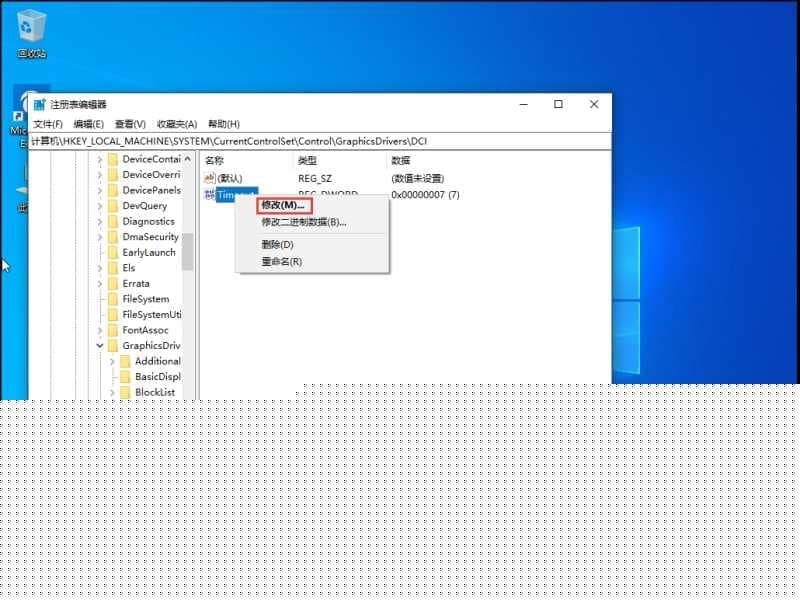Select the (默认) value name
Screen dimensions: 800x600
point(230,179)
